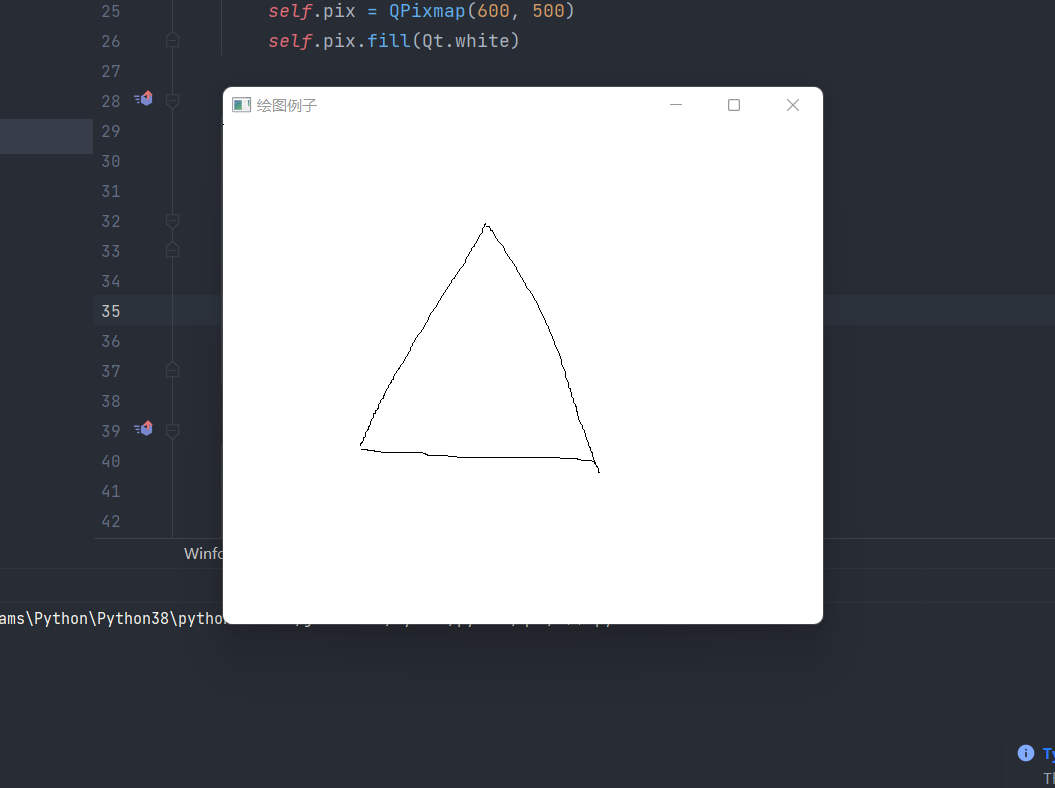Collapse the code block at line 39
Viewport: 1055px width, 788px height.
pyautogui.click(x=172, y=431)
